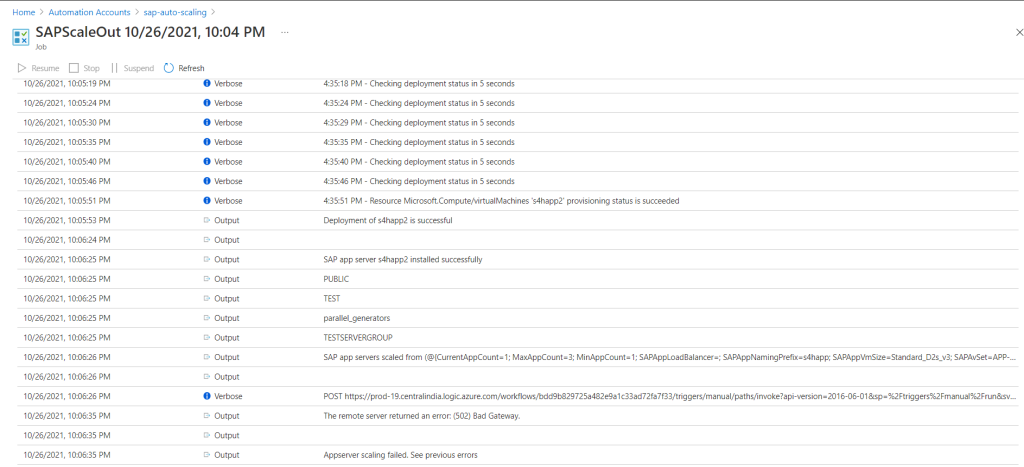1024x467 pixels.
Task: Click Verbose info icon at 10:05:30 PM
Action: coord(207,123)
